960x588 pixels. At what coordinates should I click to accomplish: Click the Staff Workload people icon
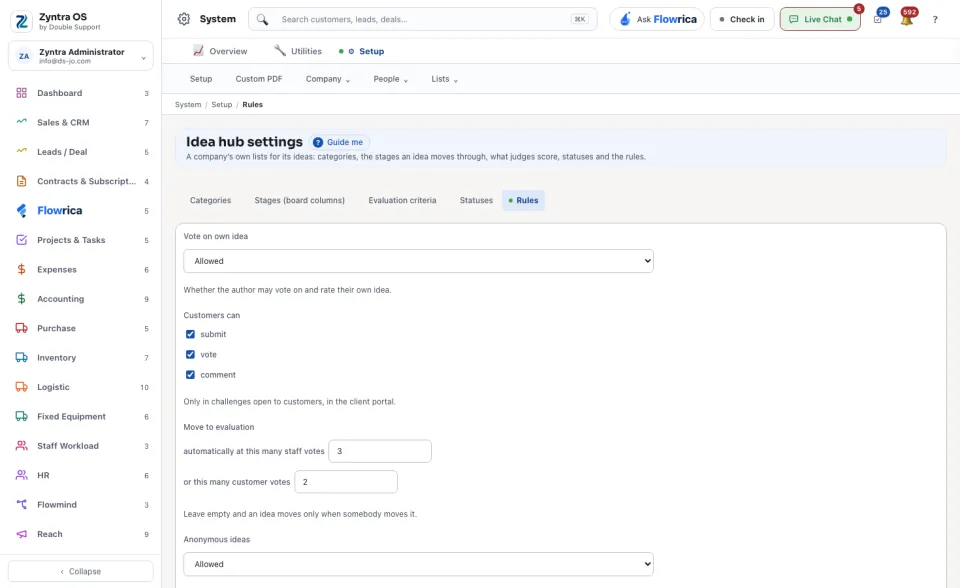(x=21, y=446)
